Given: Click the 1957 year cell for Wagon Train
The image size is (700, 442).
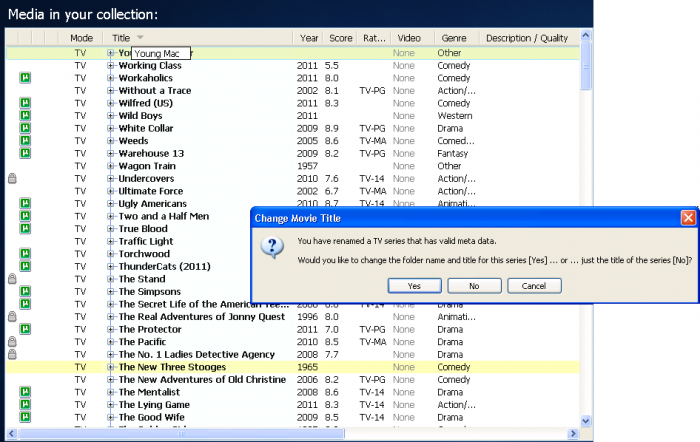Looking at the screenshot, I should [x=307, y=166].
